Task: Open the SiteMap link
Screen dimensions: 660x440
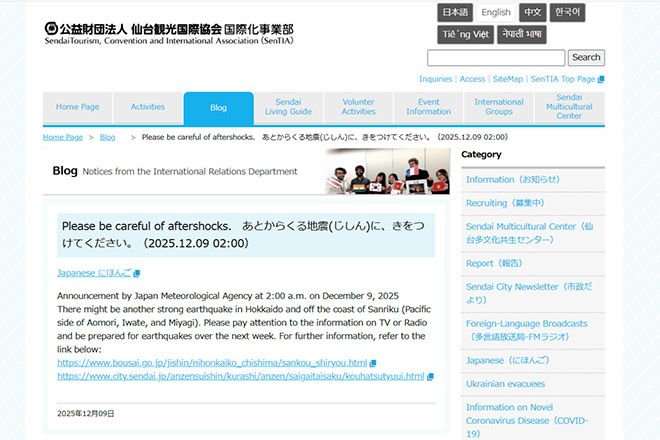Action: tap(507, 79)
